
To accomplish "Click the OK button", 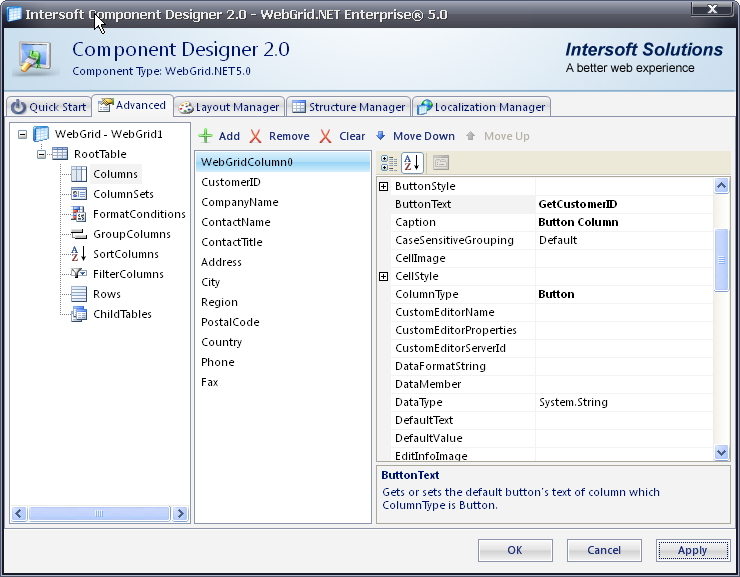I will coord(515,550).
